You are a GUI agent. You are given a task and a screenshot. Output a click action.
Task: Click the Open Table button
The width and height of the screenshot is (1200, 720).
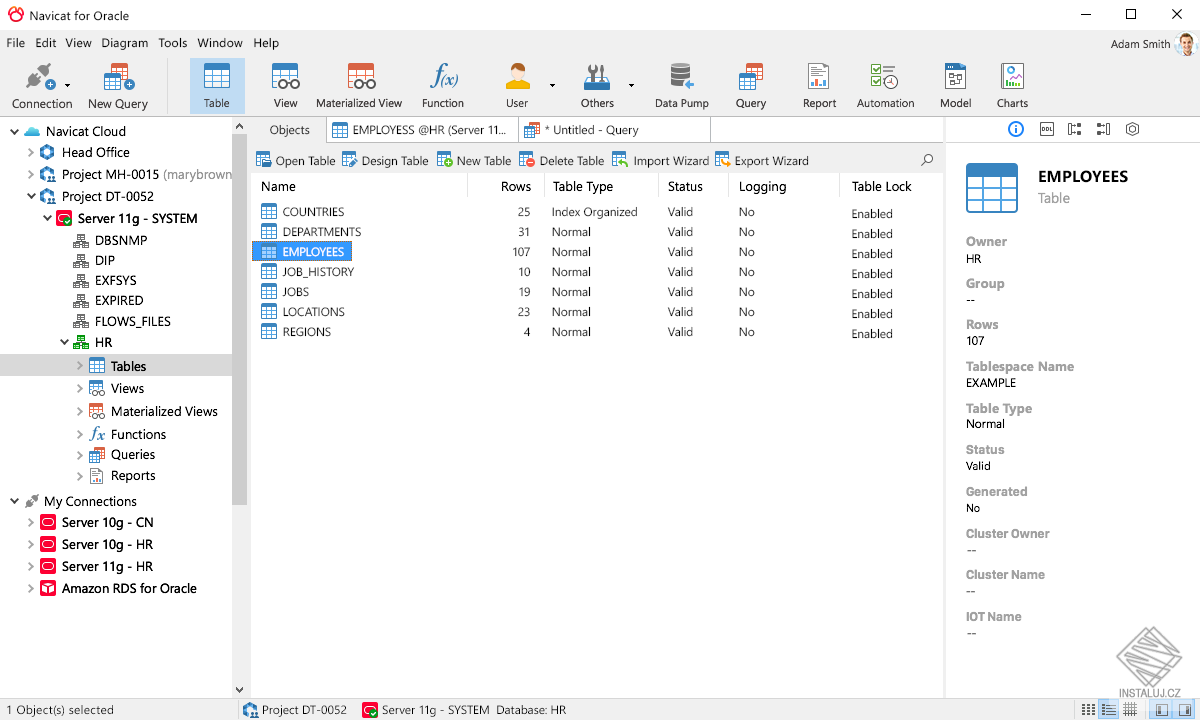pos(296,160)
